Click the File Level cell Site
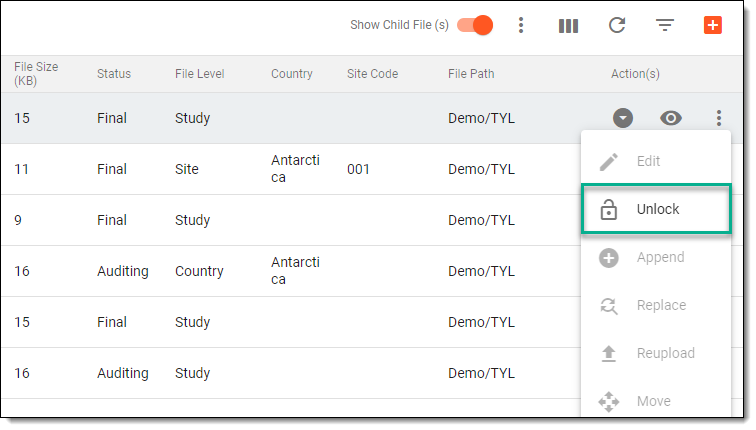The image size is (756, 430). coord(187,169)
